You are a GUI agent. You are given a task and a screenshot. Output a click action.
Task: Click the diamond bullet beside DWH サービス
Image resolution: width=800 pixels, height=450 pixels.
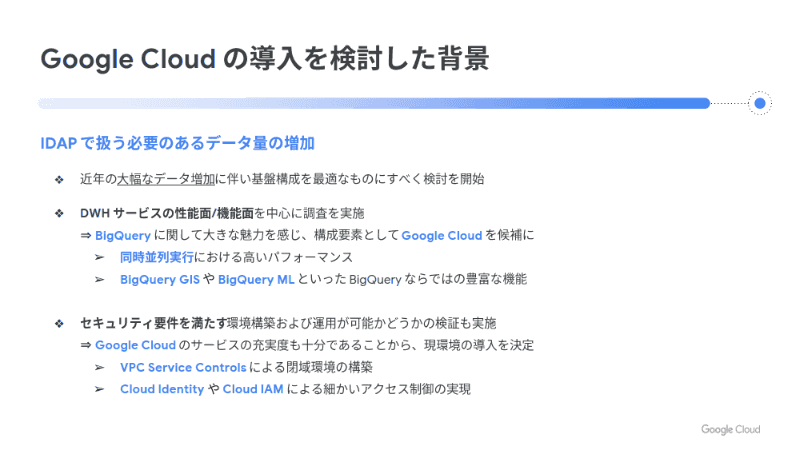[59, 213]
